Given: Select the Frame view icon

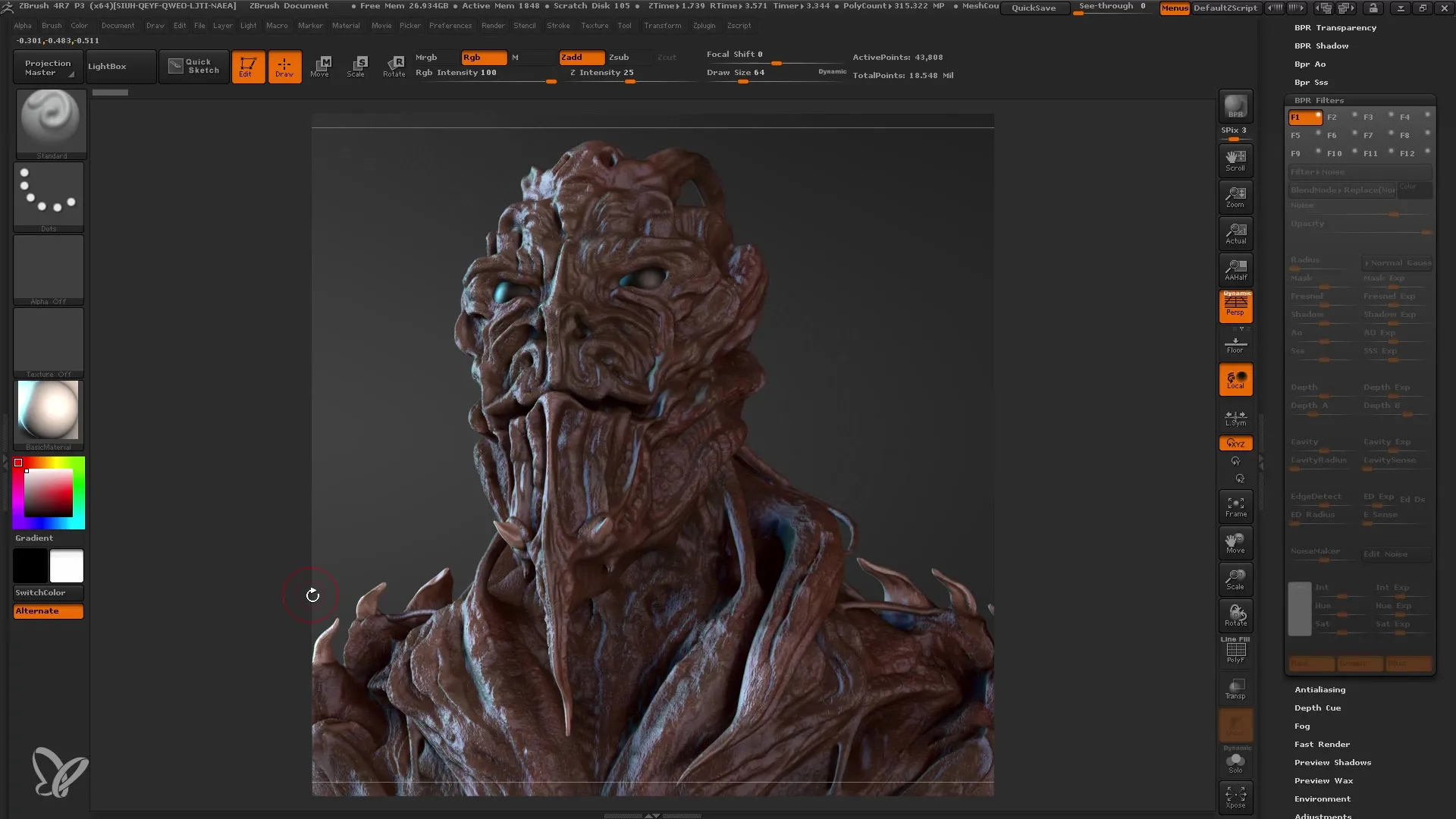Looking at the screenshot, I should 1235,508.
